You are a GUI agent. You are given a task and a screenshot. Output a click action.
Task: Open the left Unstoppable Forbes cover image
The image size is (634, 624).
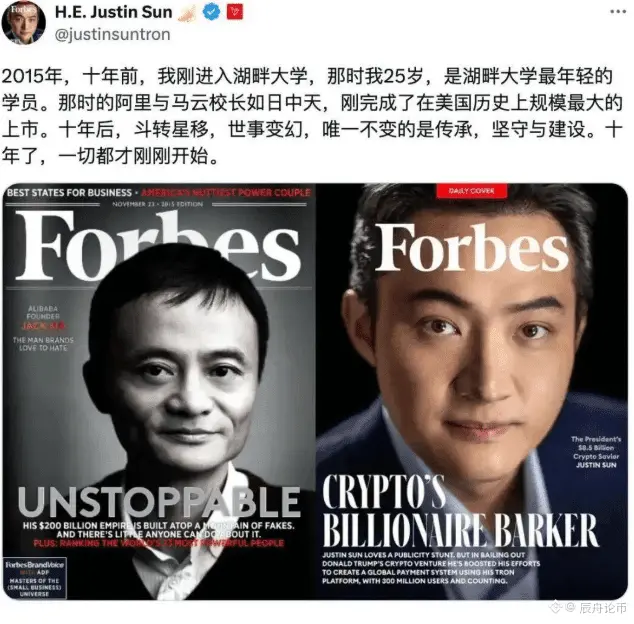tap(159, 391)
